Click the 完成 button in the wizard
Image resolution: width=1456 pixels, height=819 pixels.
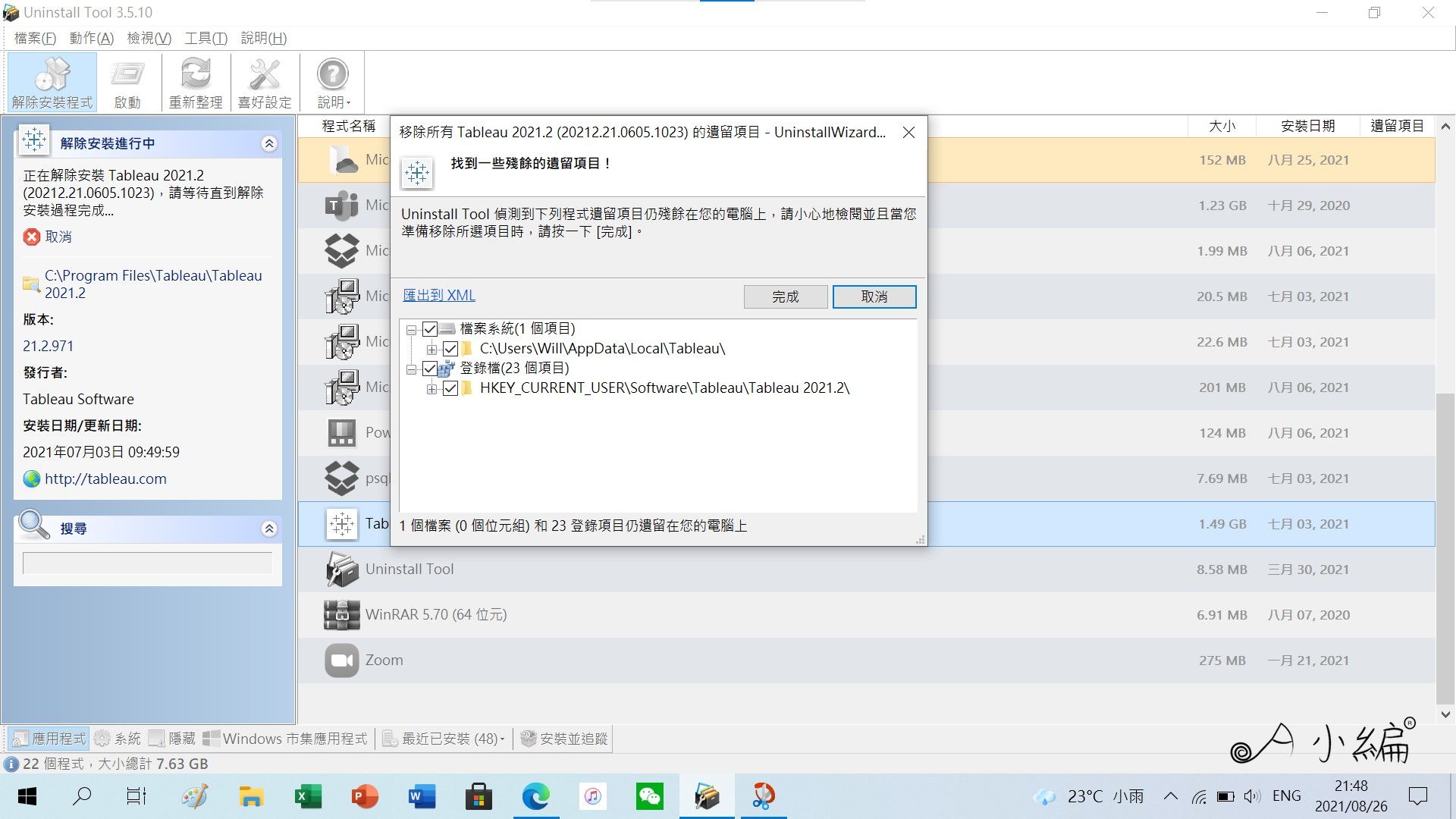pos(786,297)
